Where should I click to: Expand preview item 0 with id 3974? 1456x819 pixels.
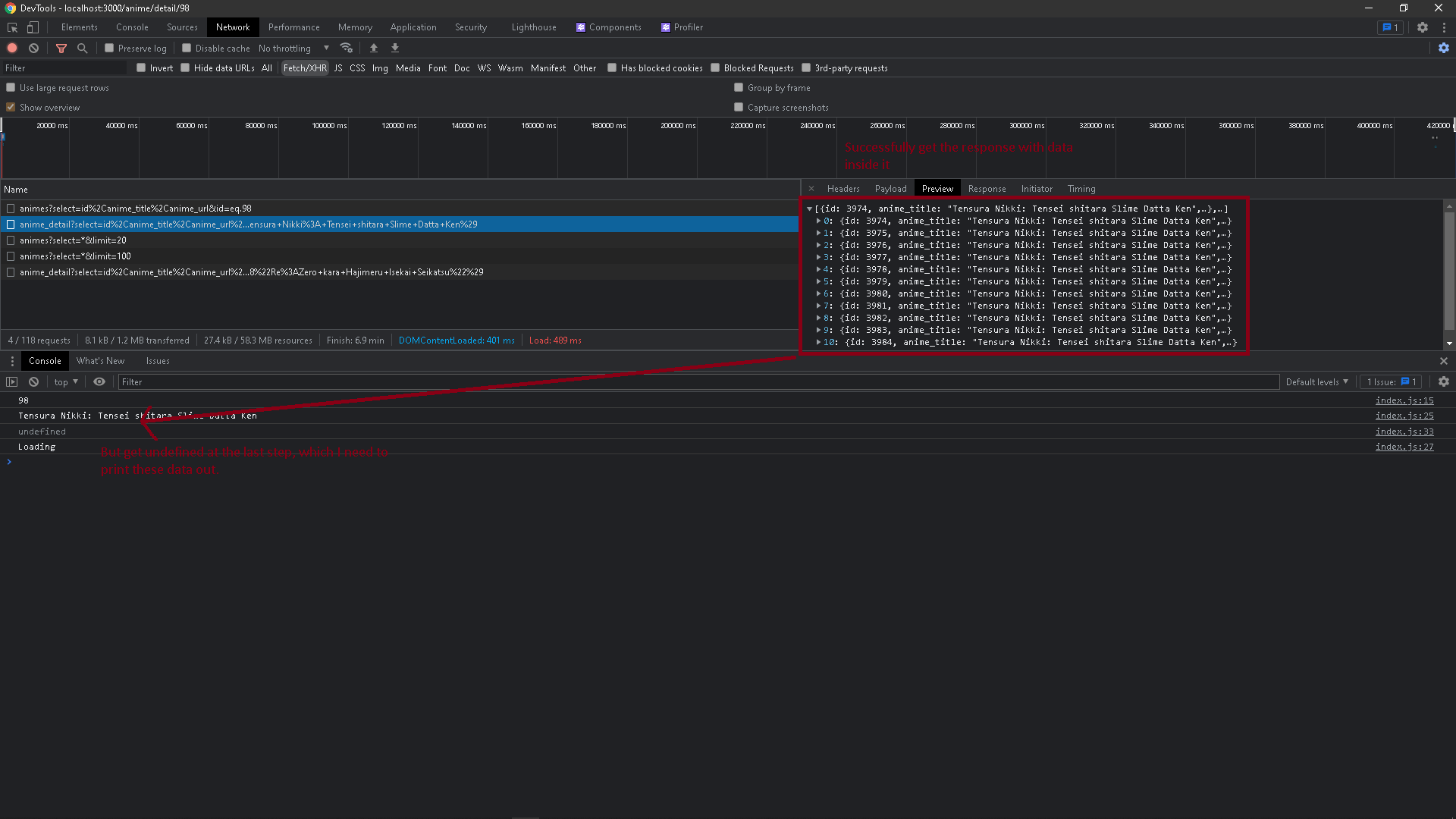tap(818, 221)
